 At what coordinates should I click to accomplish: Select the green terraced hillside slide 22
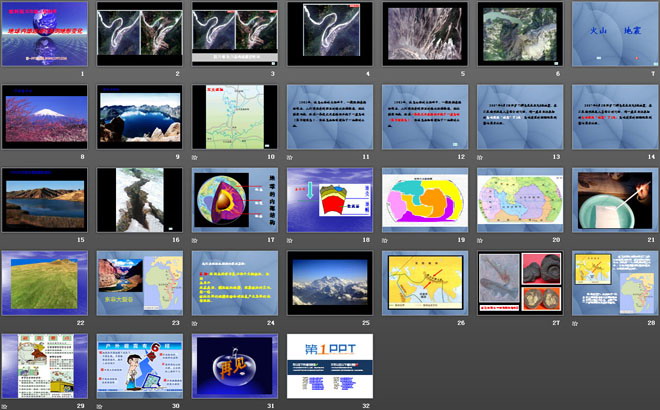tap(44, 282)
